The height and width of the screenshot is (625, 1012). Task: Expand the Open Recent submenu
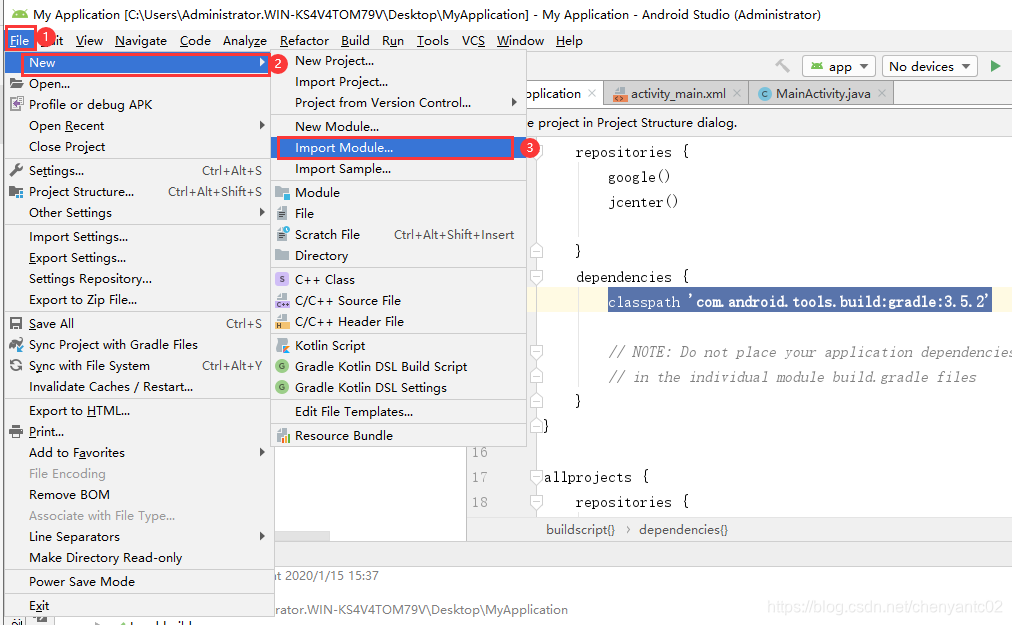click(262, 125)
